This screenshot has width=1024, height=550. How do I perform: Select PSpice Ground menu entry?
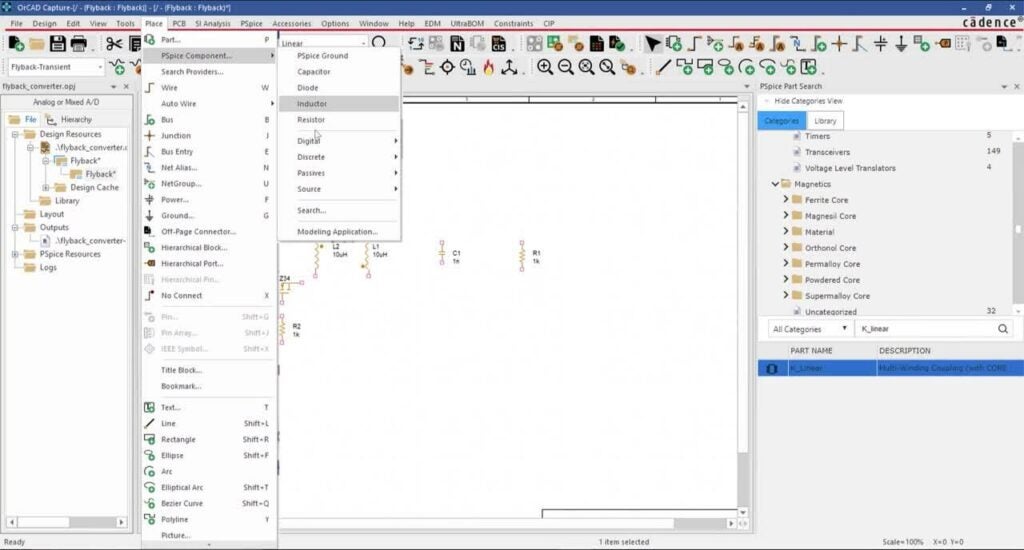point(339,56)
